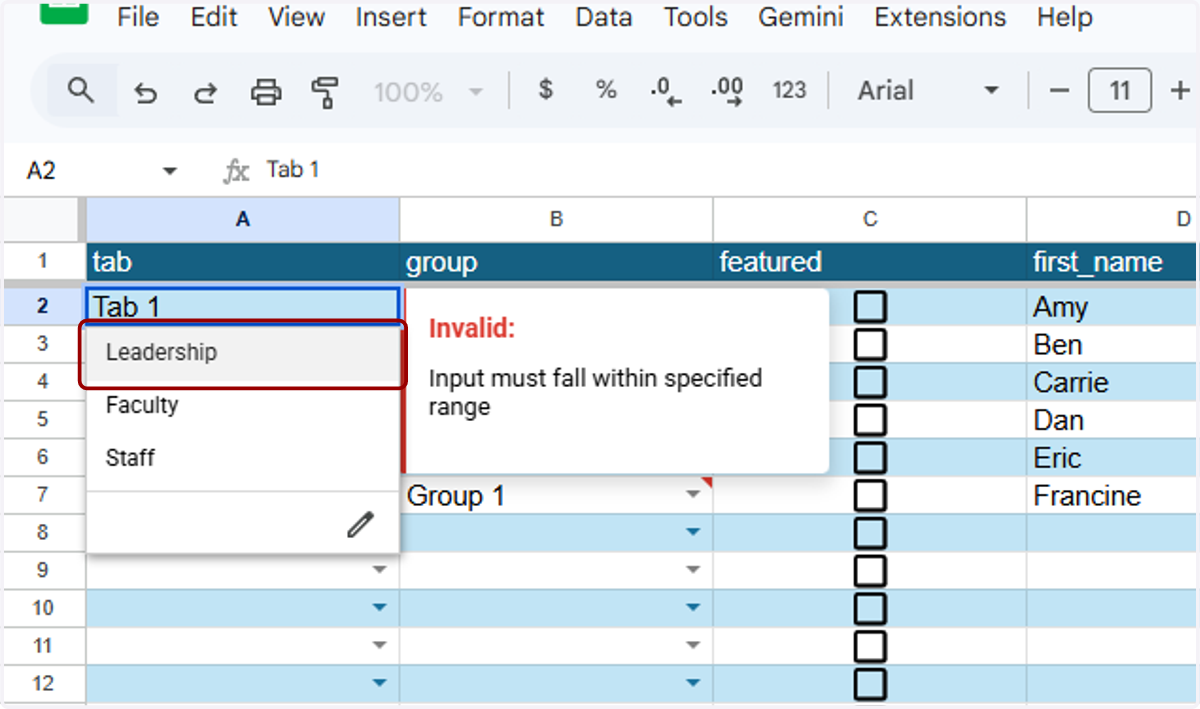Select column C header

[870, 220]
